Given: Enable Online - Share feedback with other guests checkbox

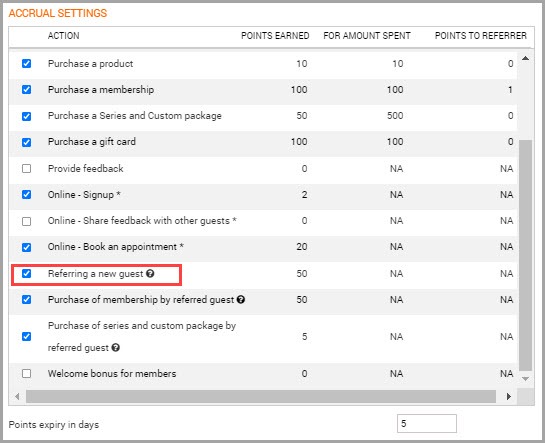Looking at the screenshot, I should (x=26, y=221).
